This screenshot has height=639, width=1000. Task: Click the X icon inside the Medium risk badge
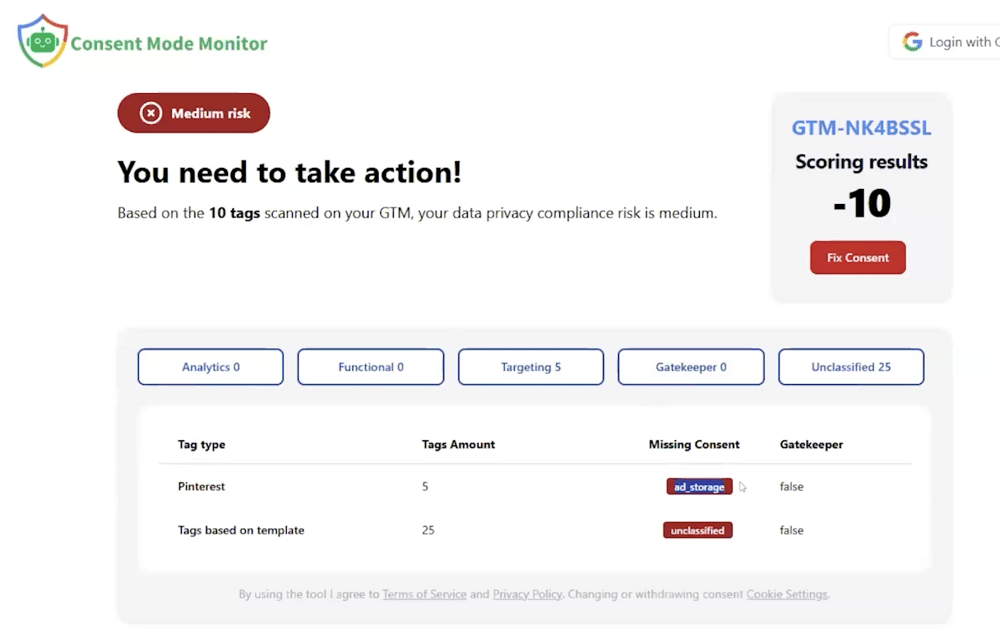150,113
